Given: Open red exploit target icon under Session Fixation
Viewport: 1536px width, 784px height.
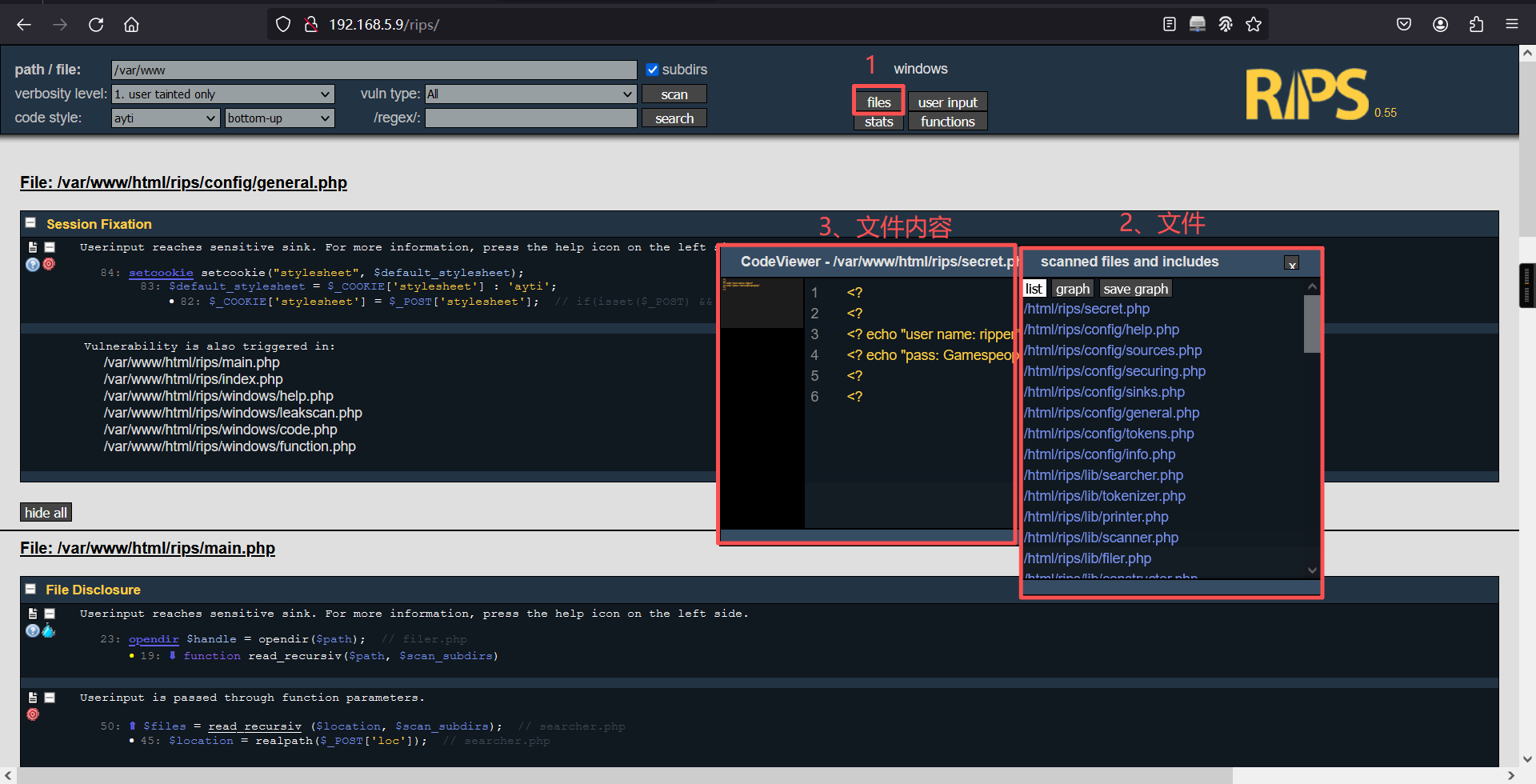Looking at the screenshot, I should click(49, 264).
